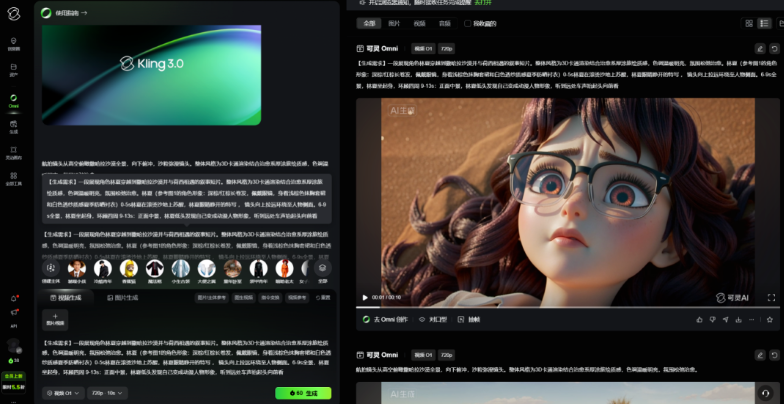Open the megaphone announcements icon
The width and height of the screenshot is (784, 404).
coord(14,312)
